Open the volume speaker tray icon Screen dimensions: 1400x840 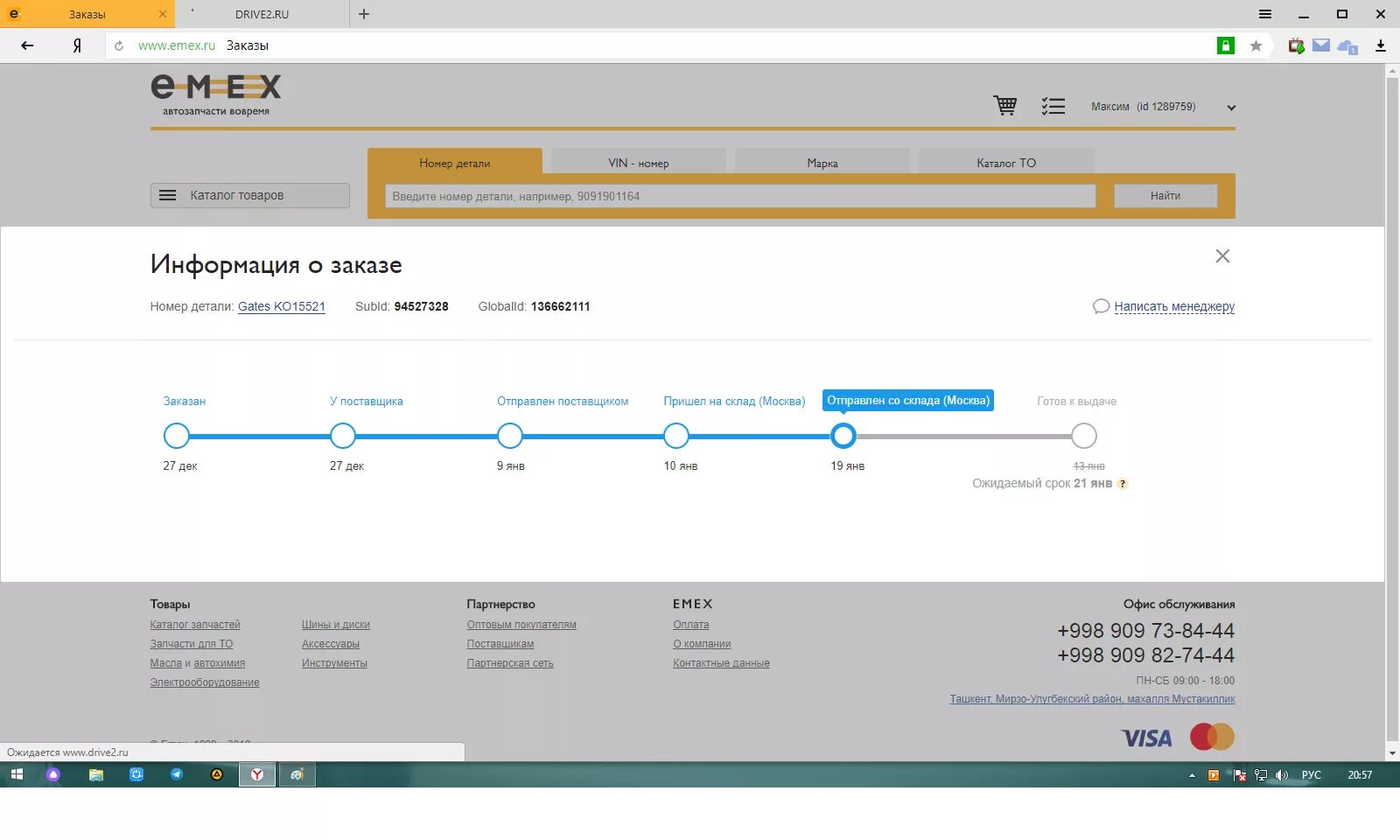1282,775
